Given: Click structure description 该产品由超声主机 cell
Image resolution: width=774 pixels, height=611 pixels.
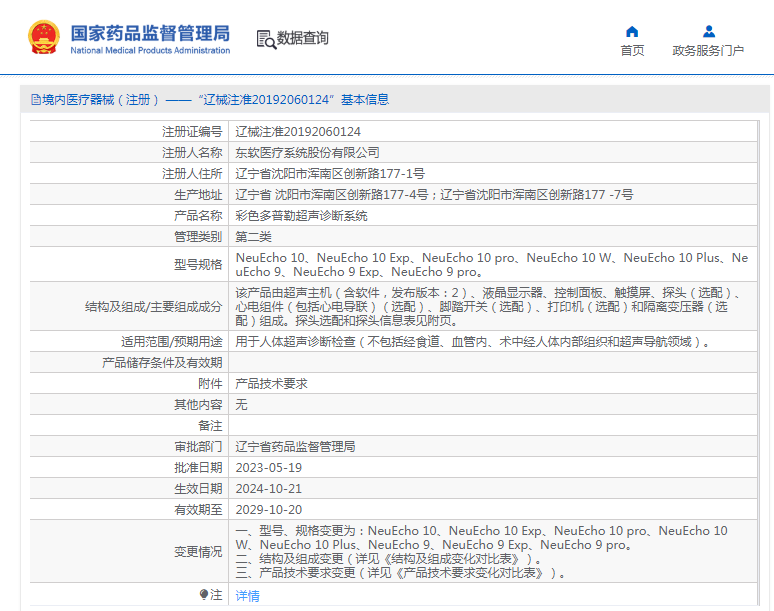Looking at the screenshot, I should pos(493,306).
